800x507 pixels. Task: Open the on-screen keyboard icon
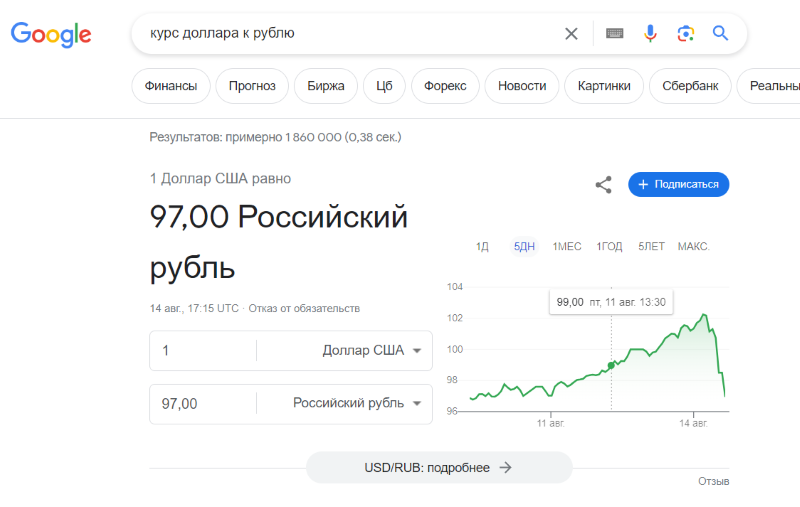(614, 34)
